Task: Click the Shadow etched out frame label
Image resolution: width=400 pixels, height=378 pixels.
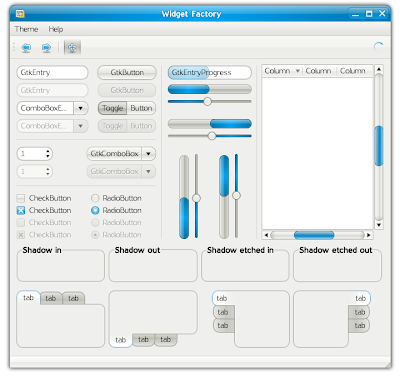Action: [x=336, y=250]
